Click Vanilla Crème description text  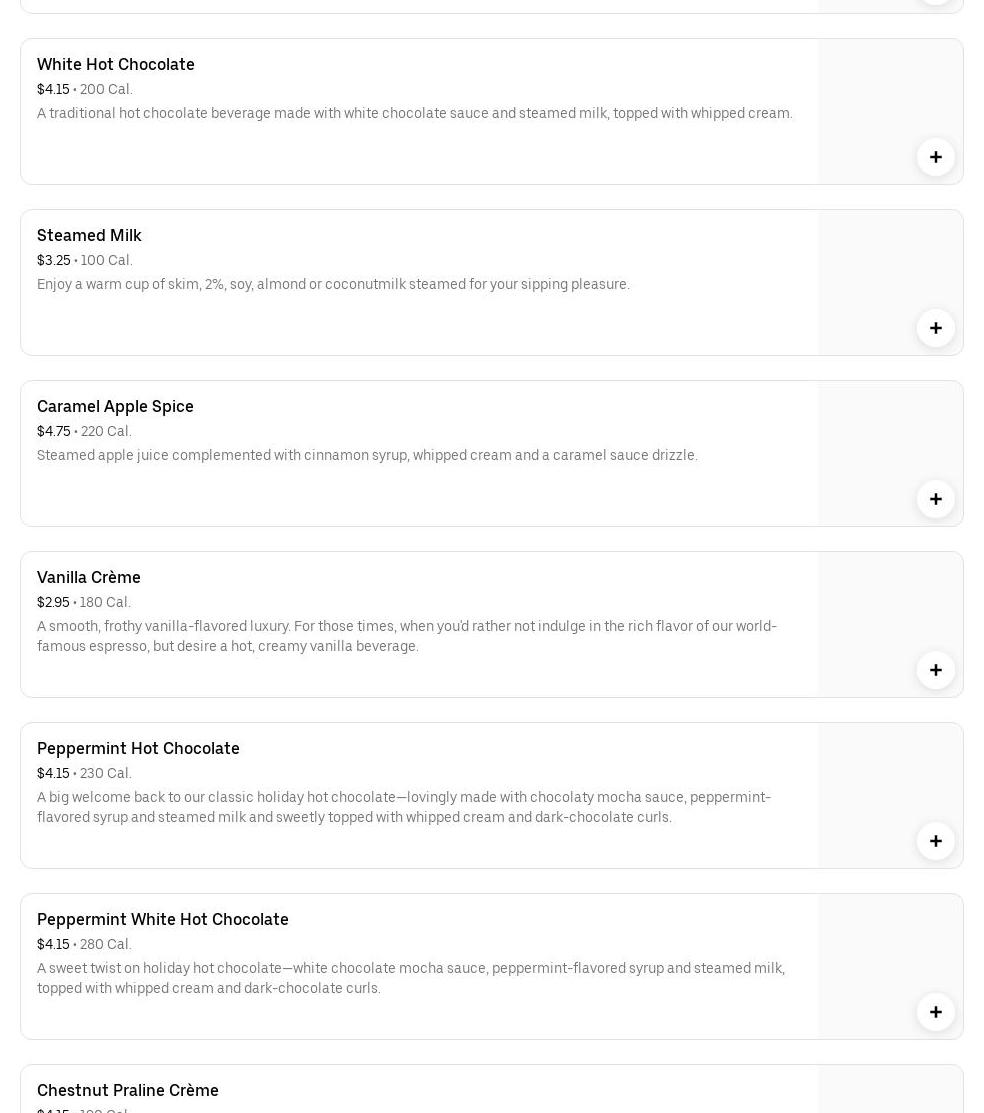tap(406, 636)
